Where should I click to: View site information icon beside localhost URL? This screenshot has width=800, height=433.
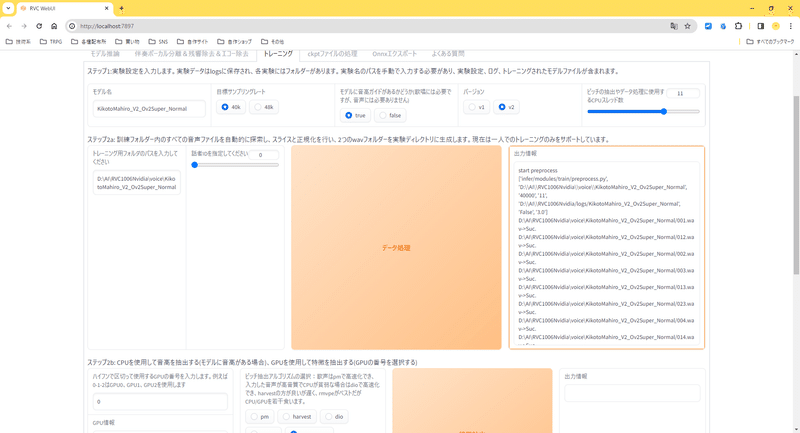pos(72,26)
